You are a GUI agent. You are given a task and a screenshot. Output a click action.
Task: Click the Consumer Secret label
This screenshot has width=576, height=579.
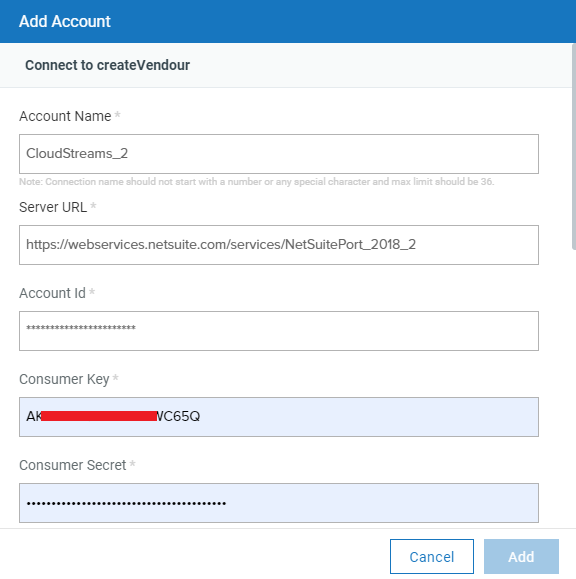73,465
